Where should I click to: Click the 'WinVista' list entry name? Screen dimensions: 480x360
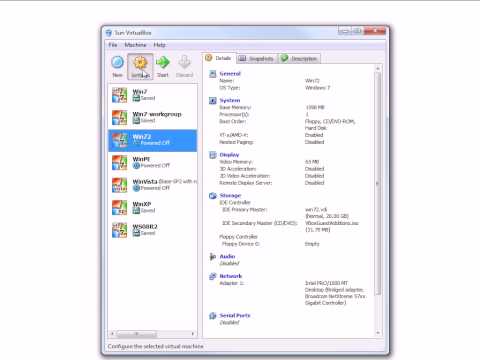tap(145, 182)
